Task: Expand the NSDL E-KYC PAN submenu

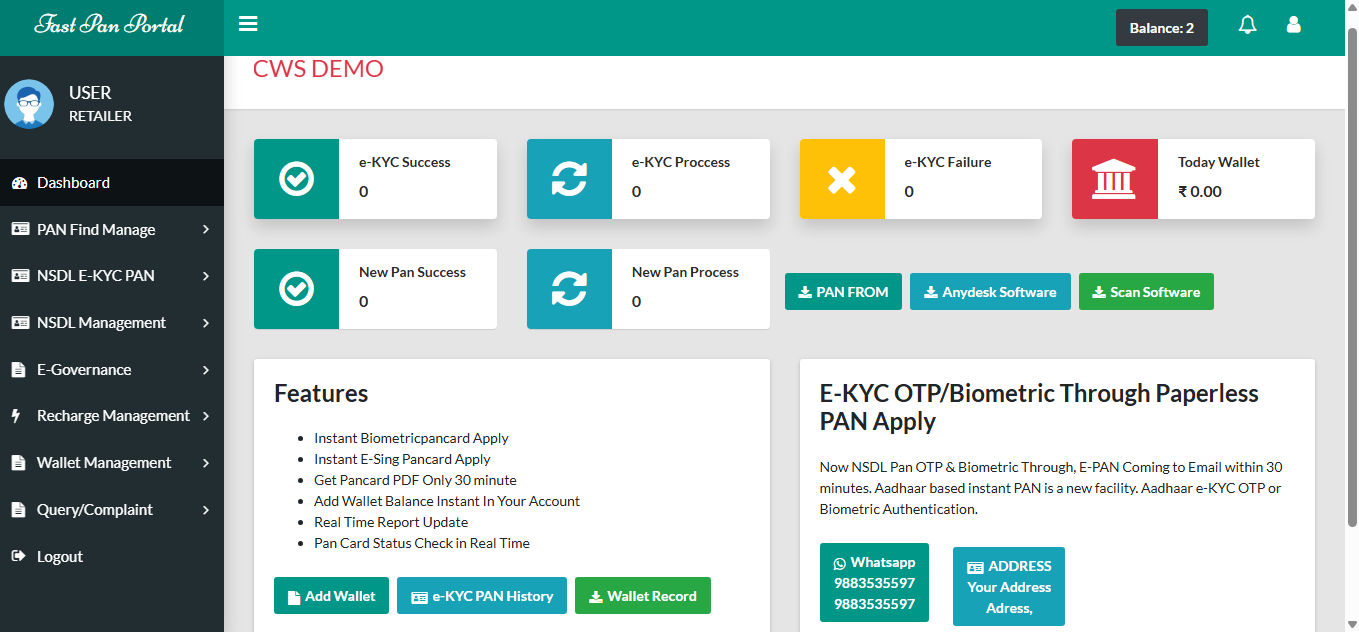Action: pyautogui.click(x=112, y=276)
